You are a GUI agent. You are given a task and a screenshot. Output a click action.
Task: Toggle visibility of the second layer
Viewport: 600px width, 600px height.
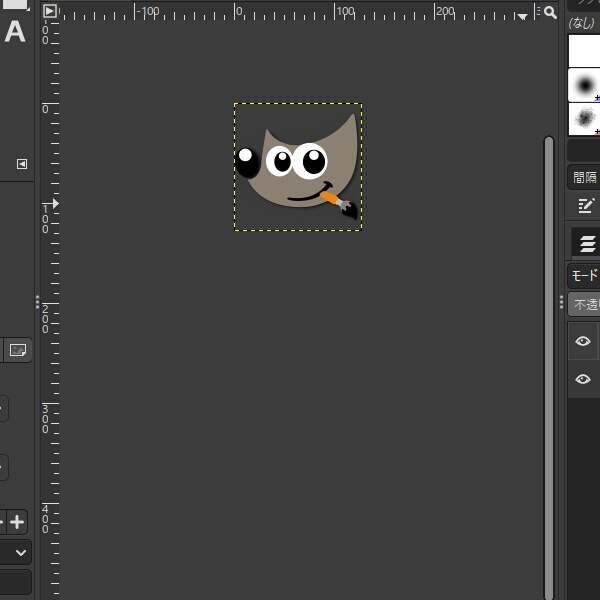(583, 379)
